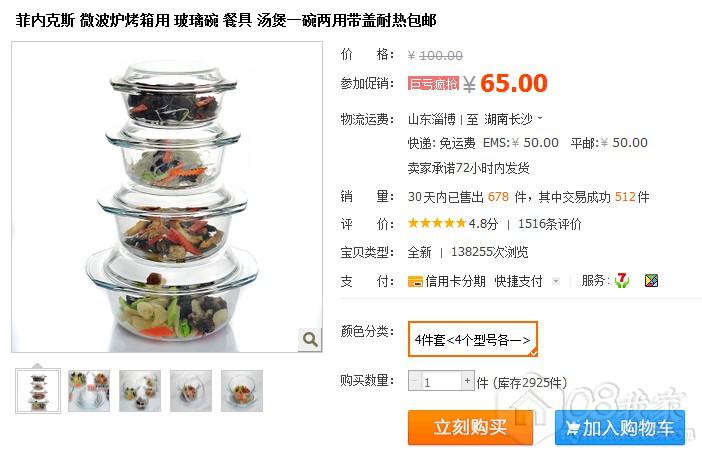
Task: Click the red promotion tag beside ¥65.00
Action: (x=433, y=83)
